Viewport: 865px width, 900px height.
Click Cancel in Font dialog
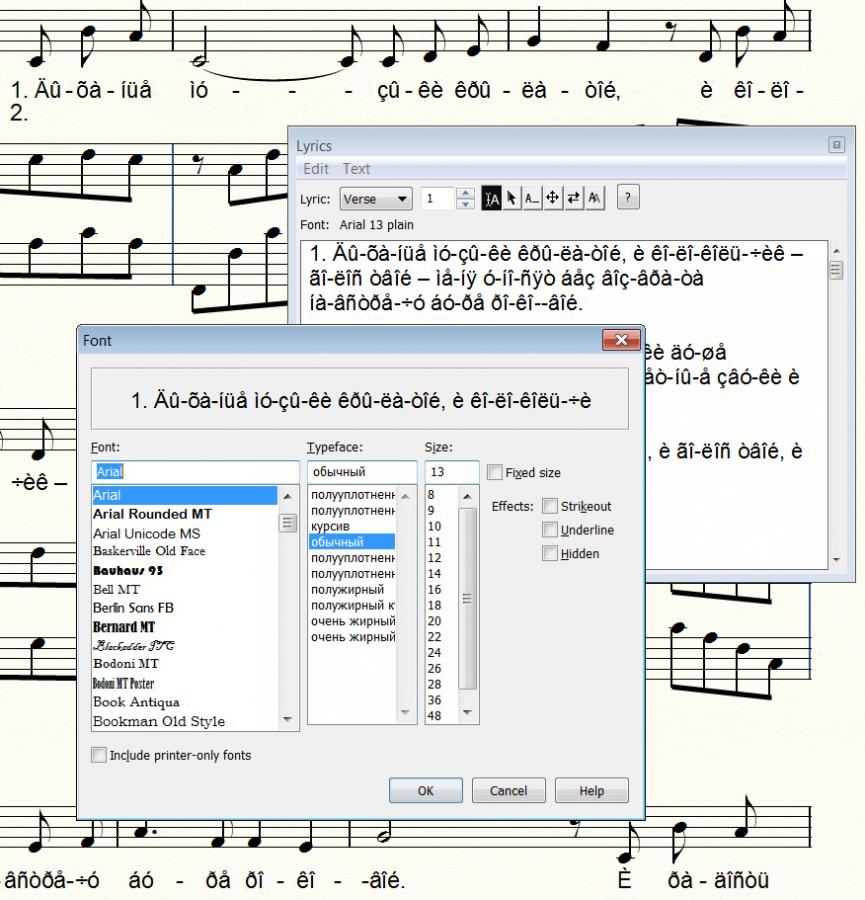click(508, 791)
